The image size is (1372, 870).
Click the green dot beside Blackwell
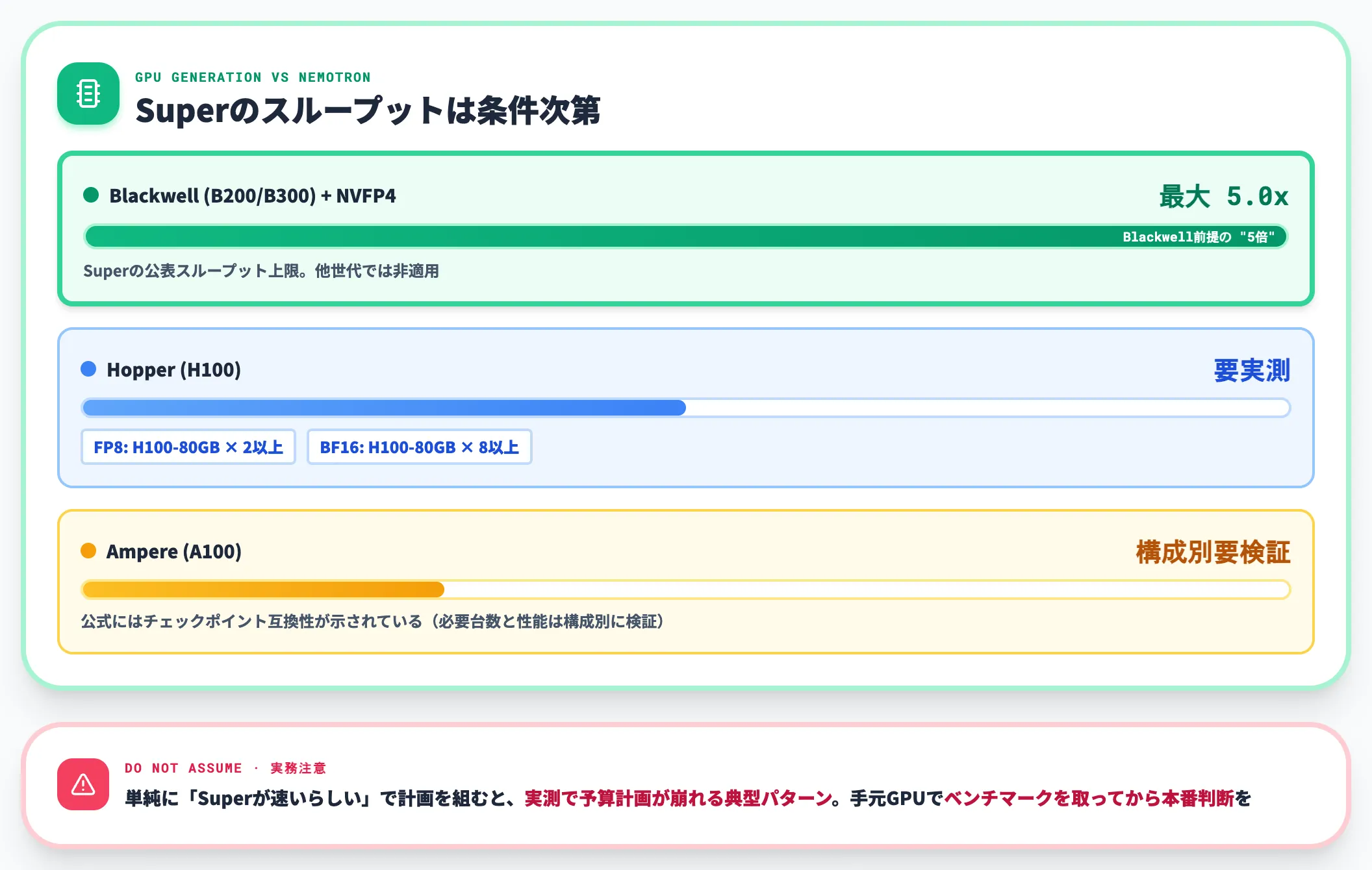(91, 195)
